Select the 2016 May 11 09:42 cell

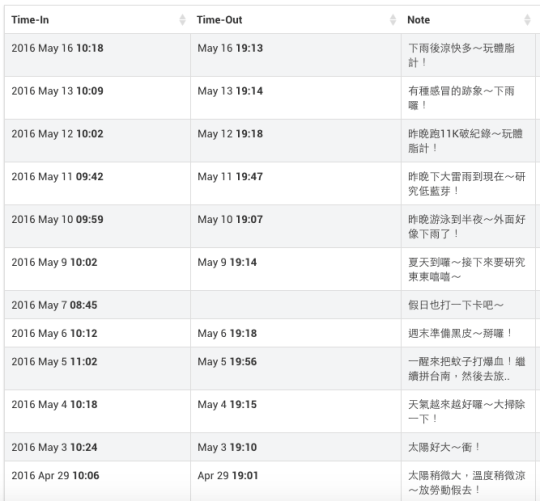[x=97, y=184]
